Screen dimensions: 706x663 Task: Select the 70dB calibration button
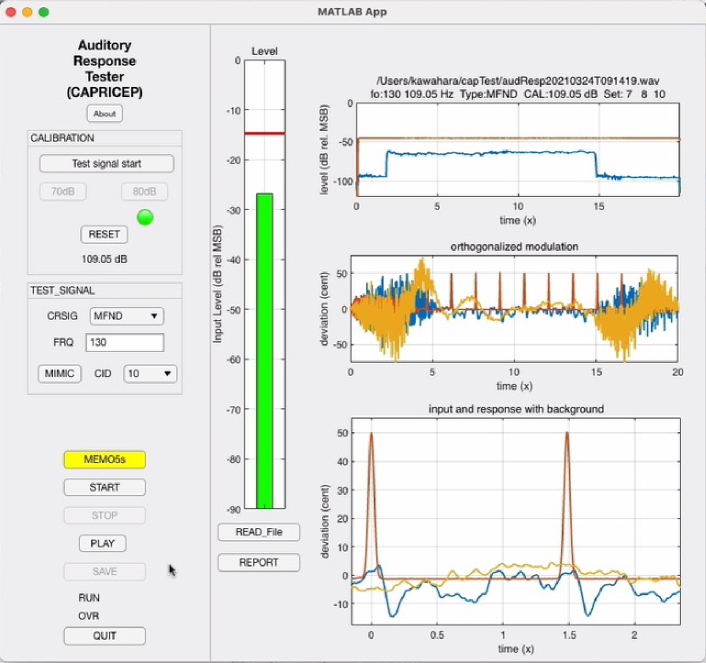63,191
